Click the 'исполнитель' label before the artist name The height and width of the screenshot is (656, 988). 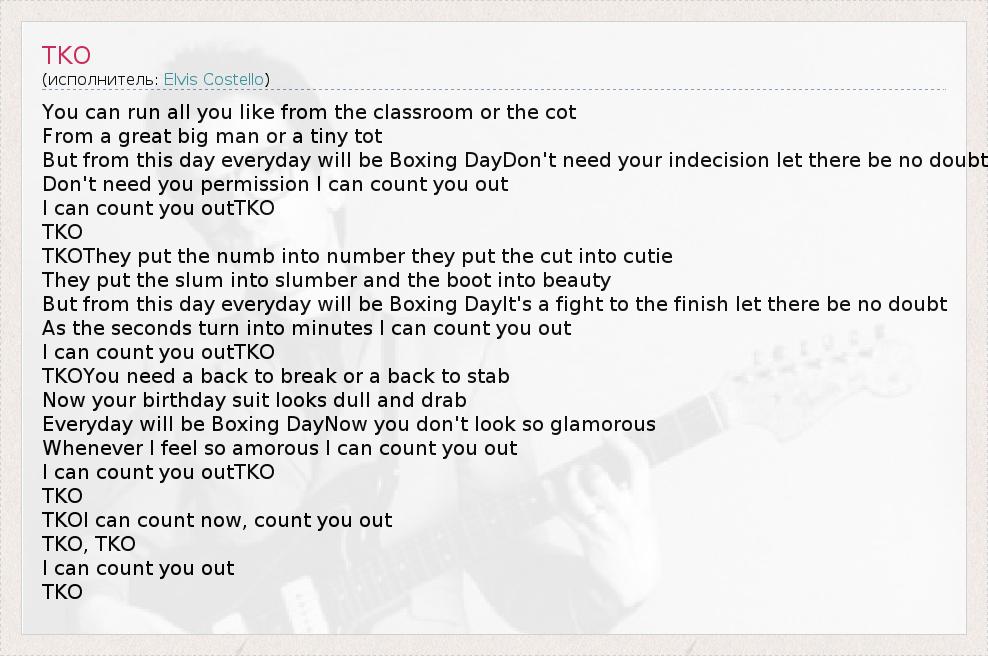[101, 79]
